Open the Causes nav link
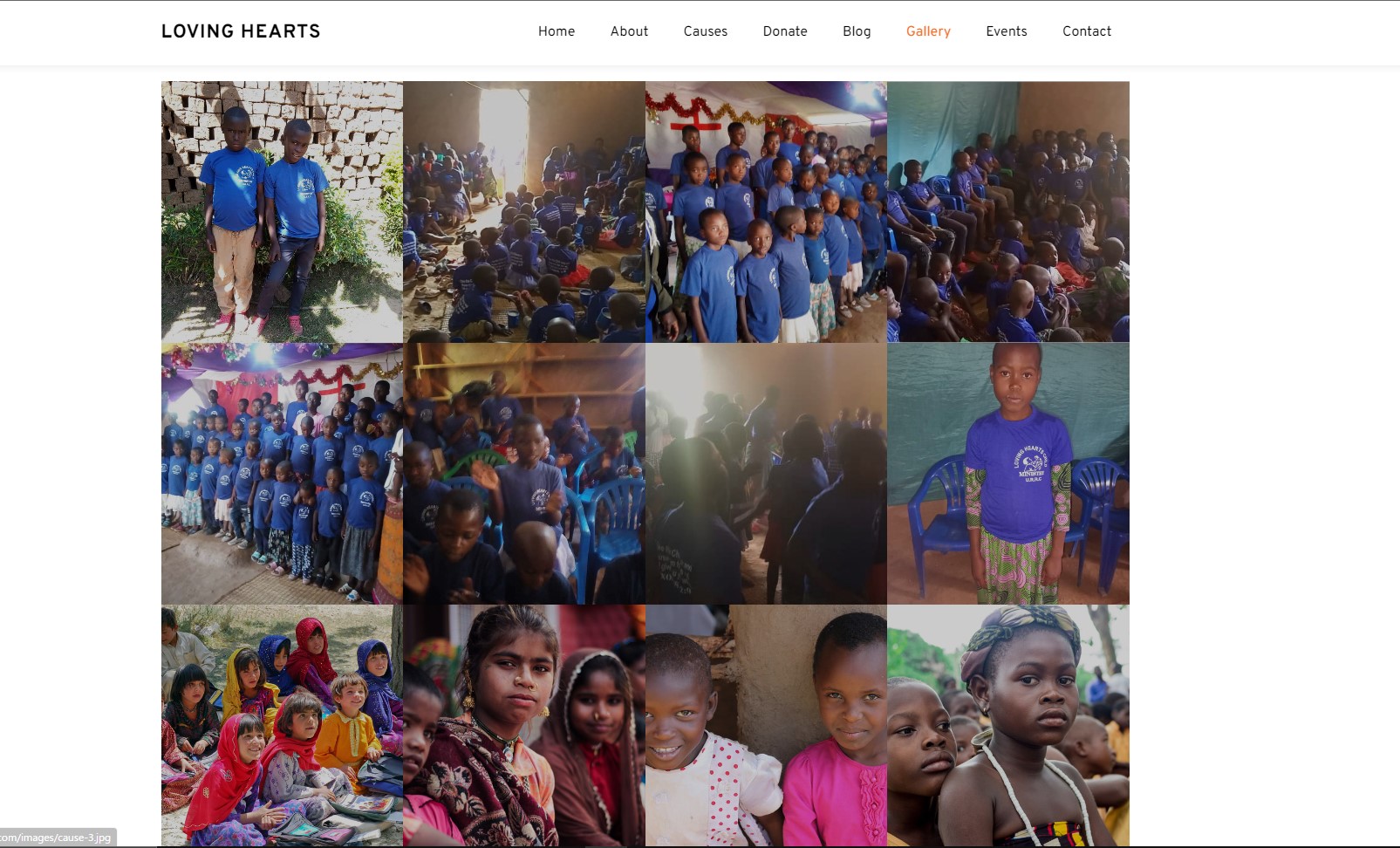This screenshot has height=848, width=1400. click(x=705, y=31)
